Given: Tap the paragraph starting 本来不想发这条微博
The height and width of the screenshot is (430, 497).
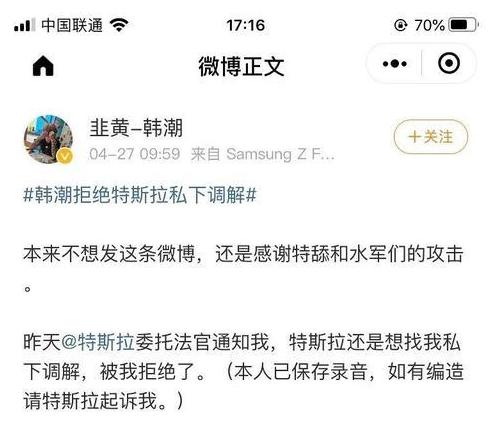Looking at the screenshot, I should pyautogui.click(x=243, y=268).
